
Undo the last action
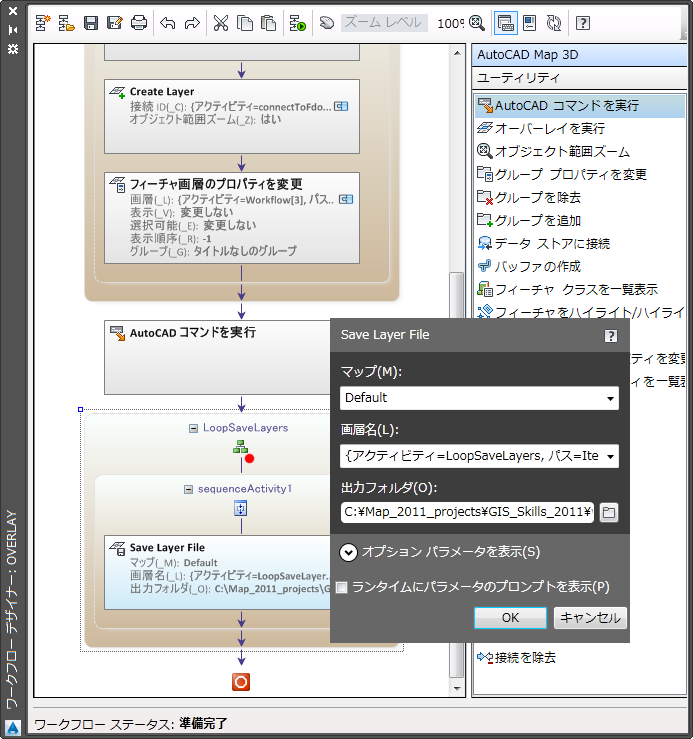167,23
